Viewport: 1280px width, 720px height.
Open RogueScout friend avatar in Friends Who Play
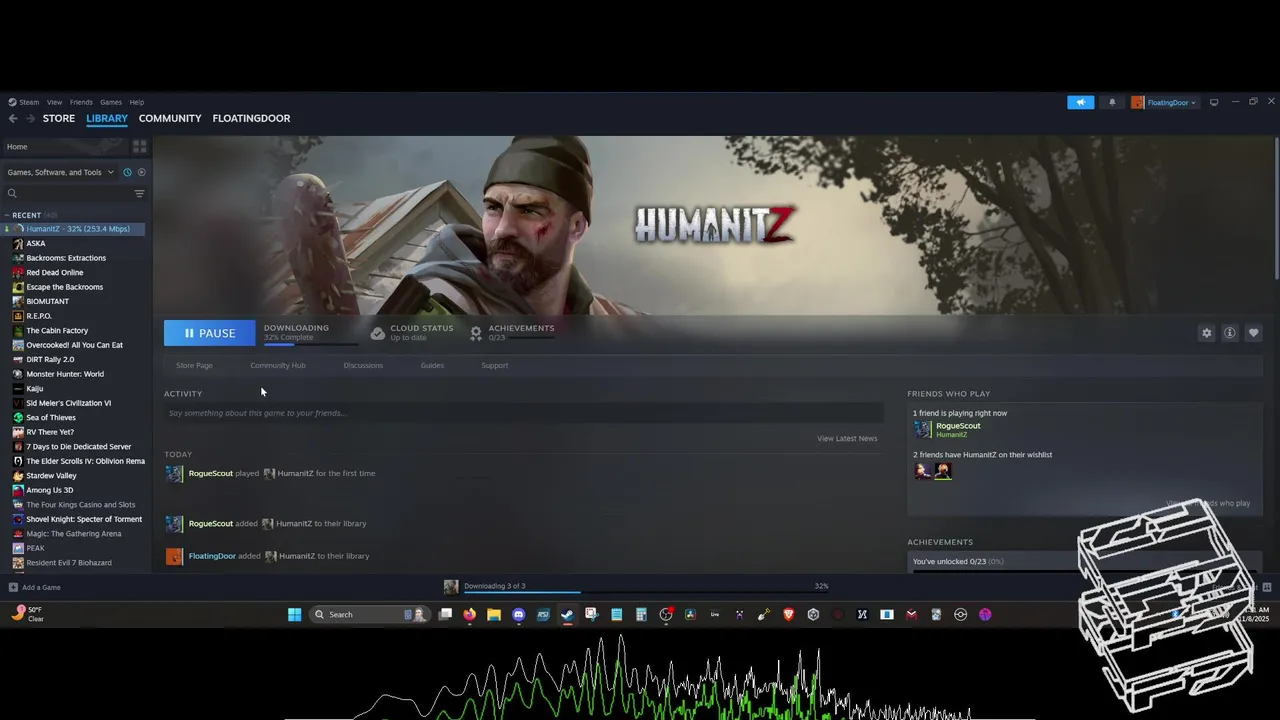point(922,430)
